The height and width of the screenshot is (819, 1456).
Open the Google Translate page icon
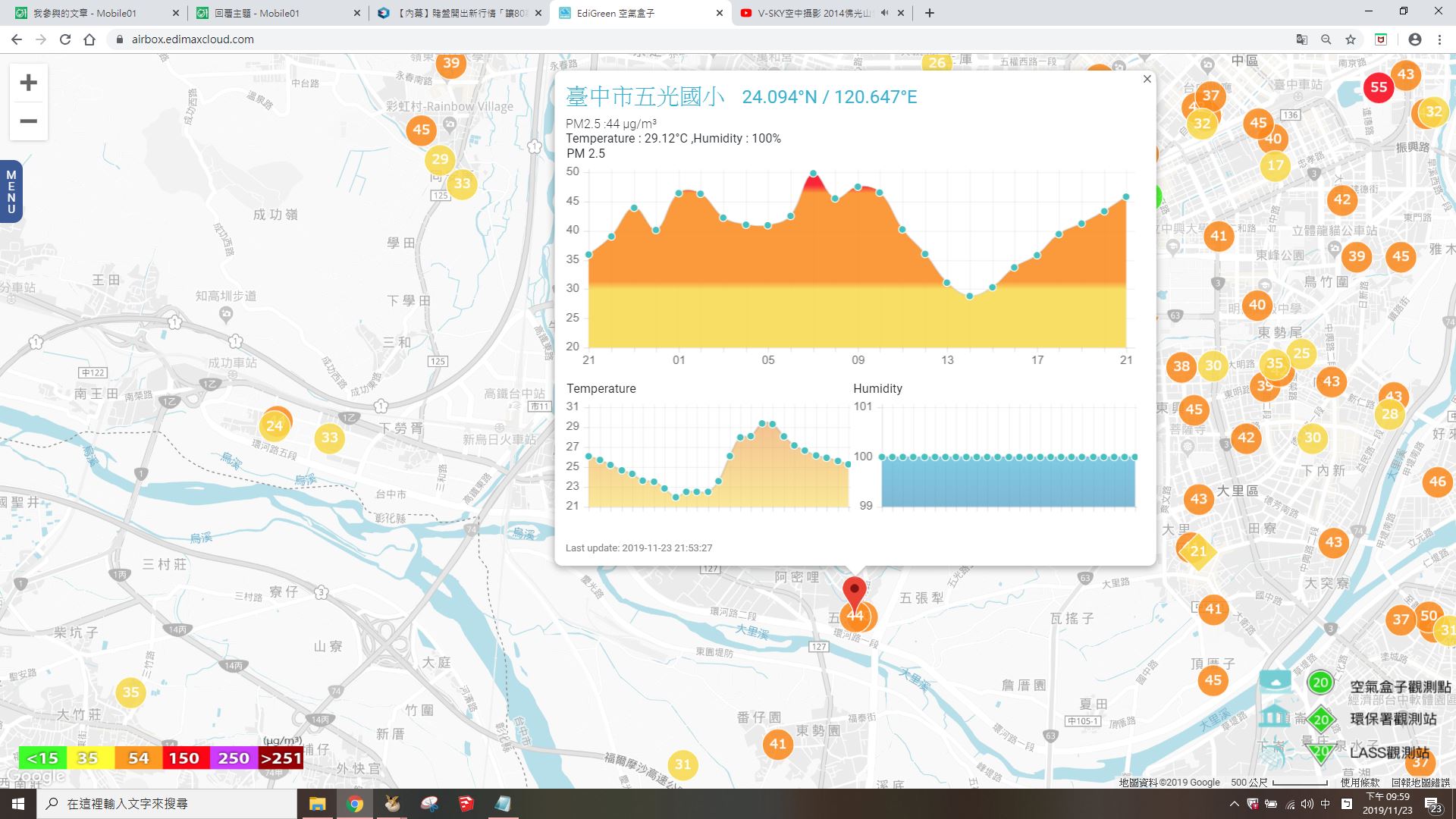pyautogui.click(x=1302, y=39)
